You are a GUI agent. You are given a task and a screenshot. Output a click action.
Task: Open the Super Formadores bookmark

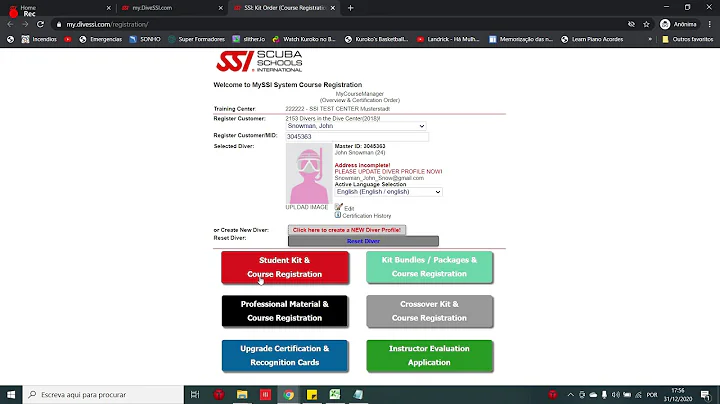pos(197,39)
